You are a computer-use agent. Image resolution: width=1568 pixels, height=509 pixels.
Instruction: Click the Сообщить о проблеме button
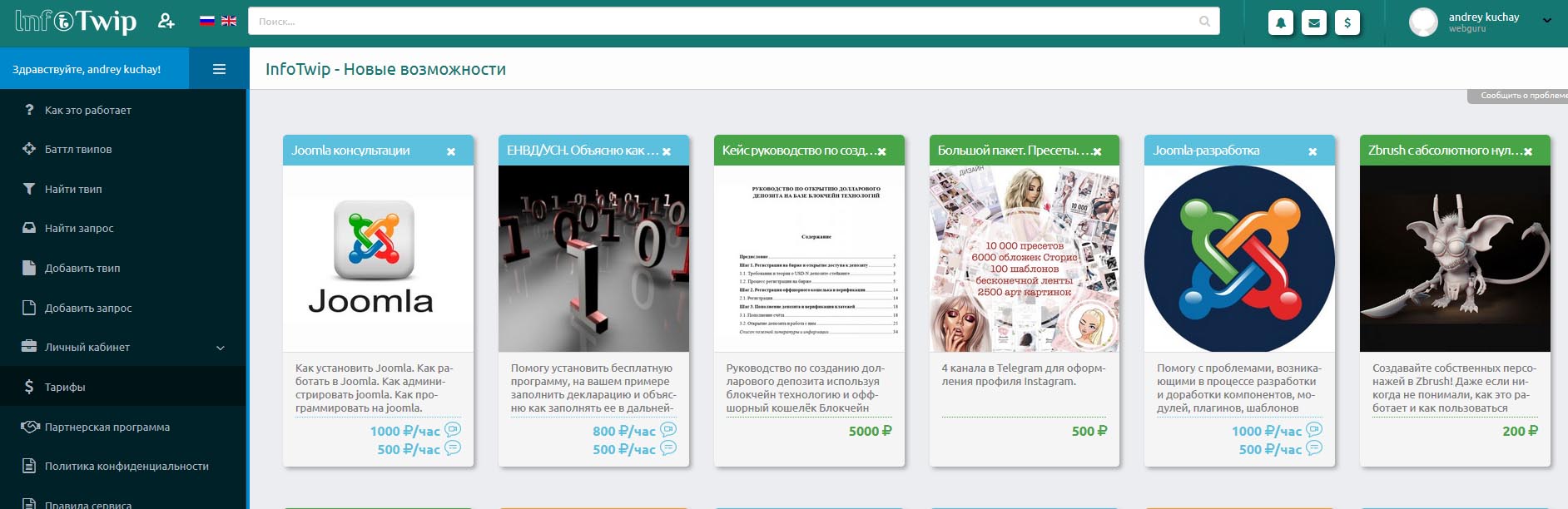(1519, 96)
